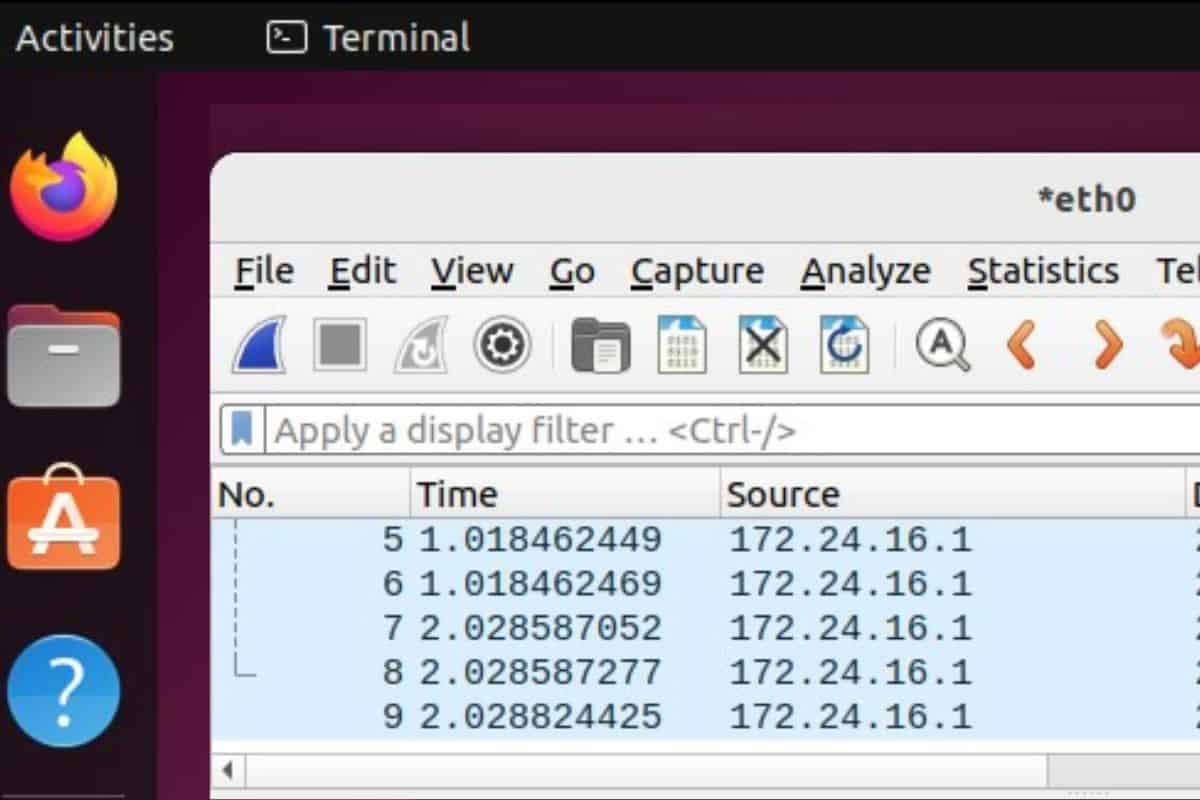Go back to previous packet in history
Screen dimensions: 1200x800
[1022, 344]
